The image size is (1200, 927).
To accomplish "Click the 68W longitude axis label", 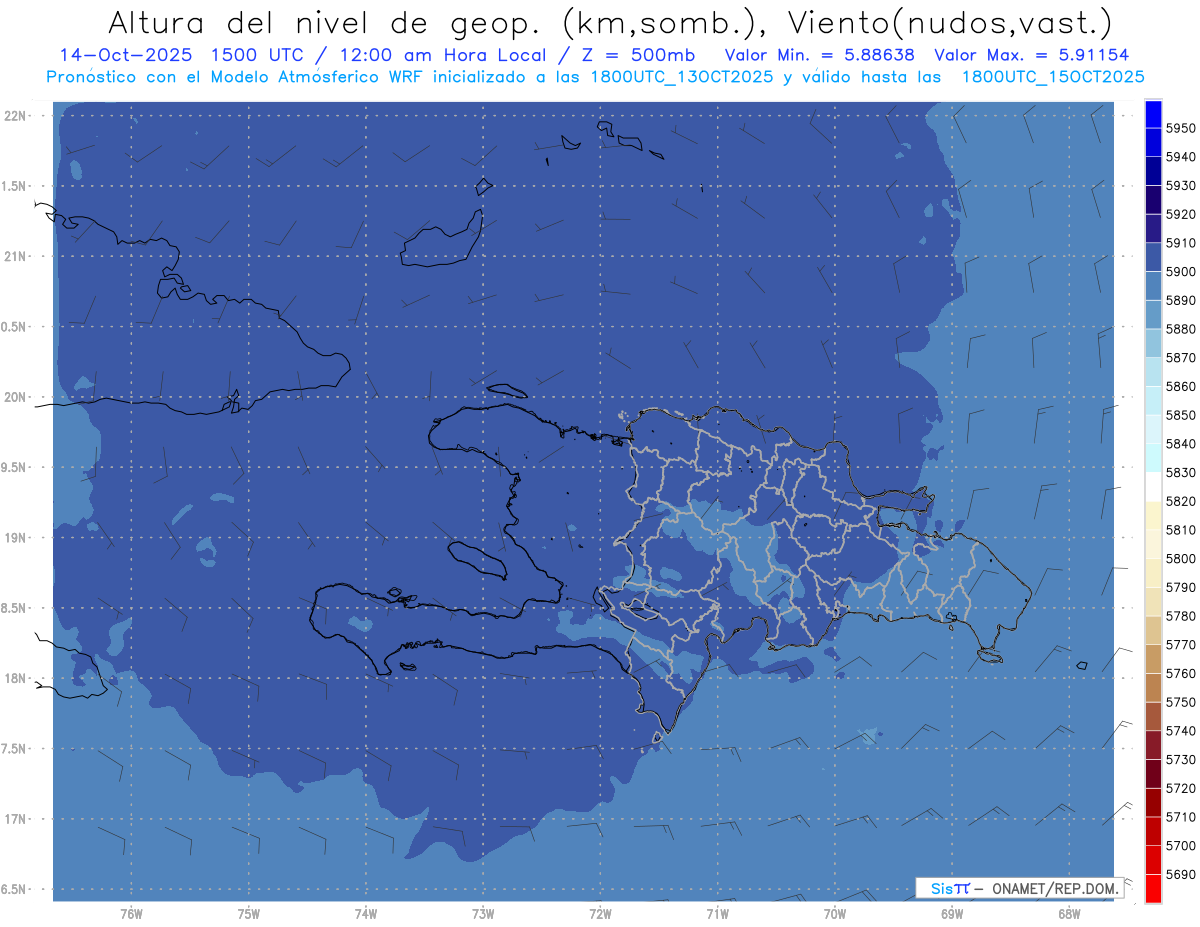I will 1068,914.
